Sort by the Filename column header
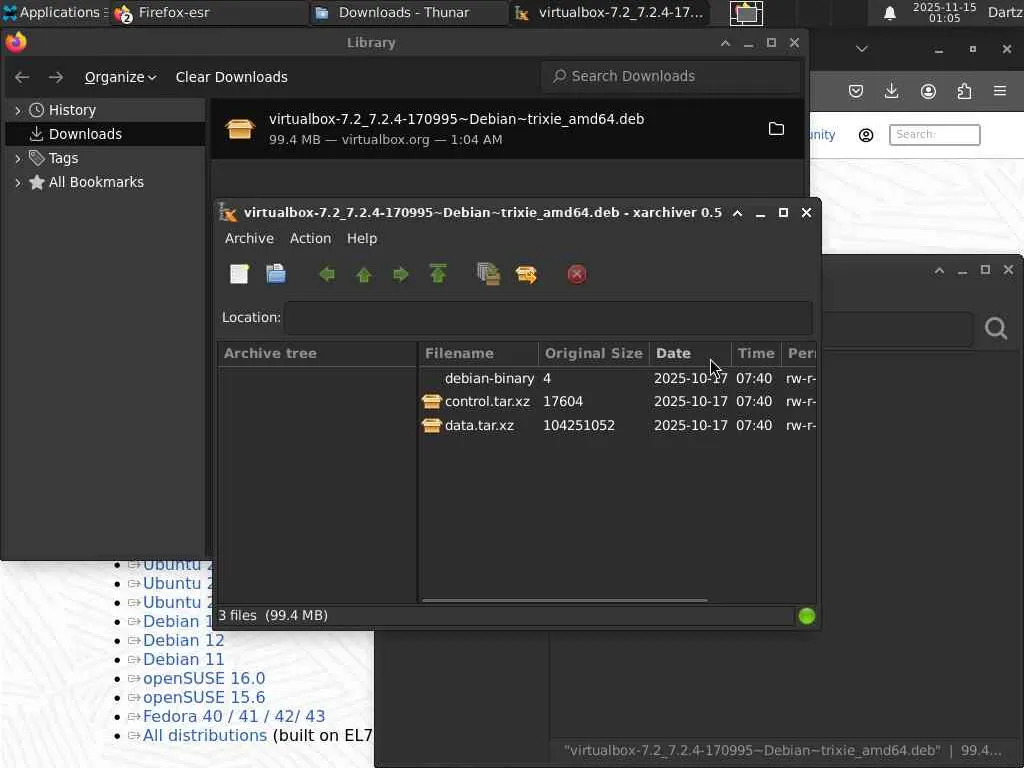The height and width of the screenshot is (768, 1024). coord(478,353)
